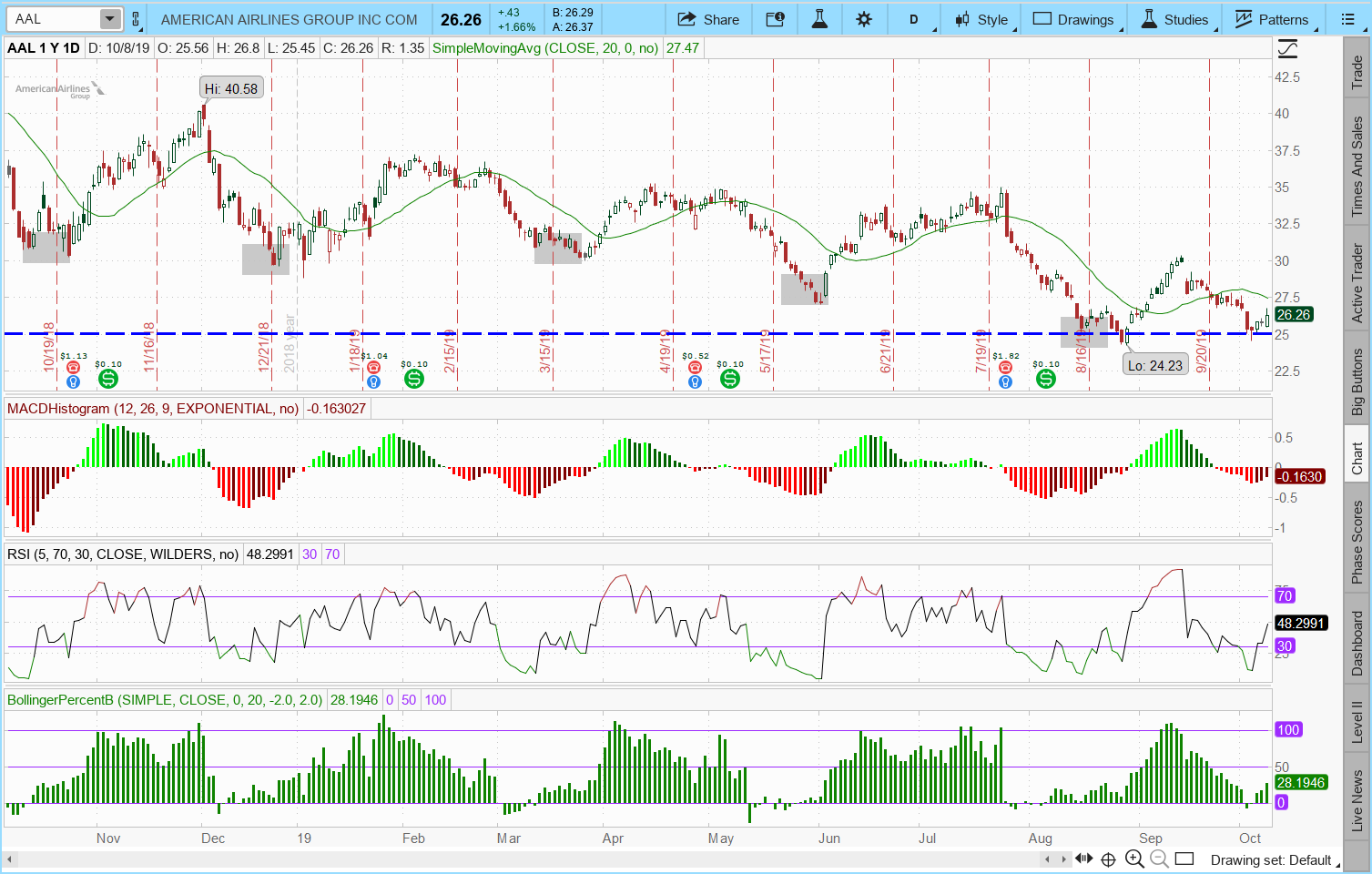1372x874 pixels.
Task: Open the Level II sidebar tab
Action: (1357, 721)
